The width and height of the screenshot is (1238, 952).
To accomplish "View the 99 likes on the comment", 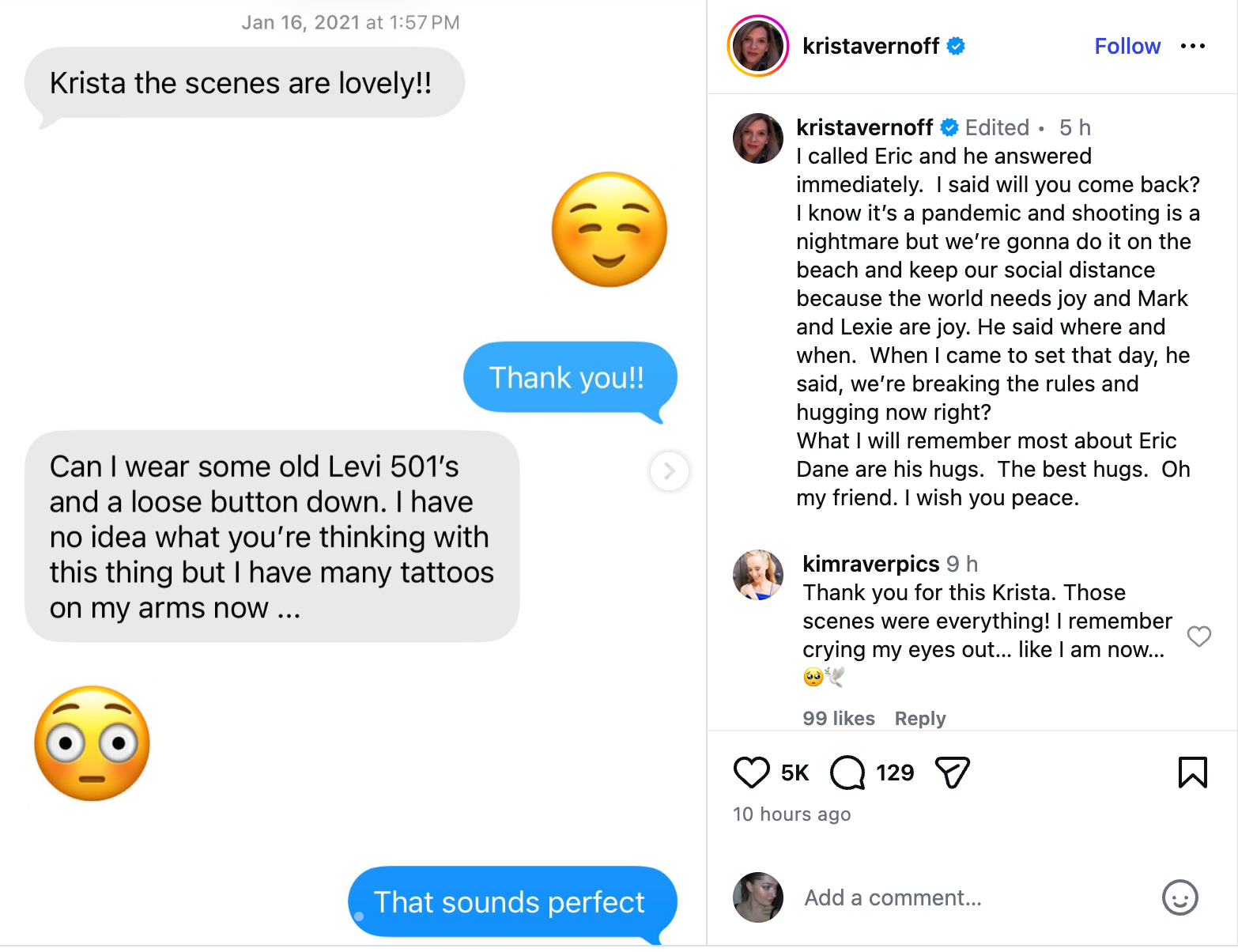I will point(838,718).
